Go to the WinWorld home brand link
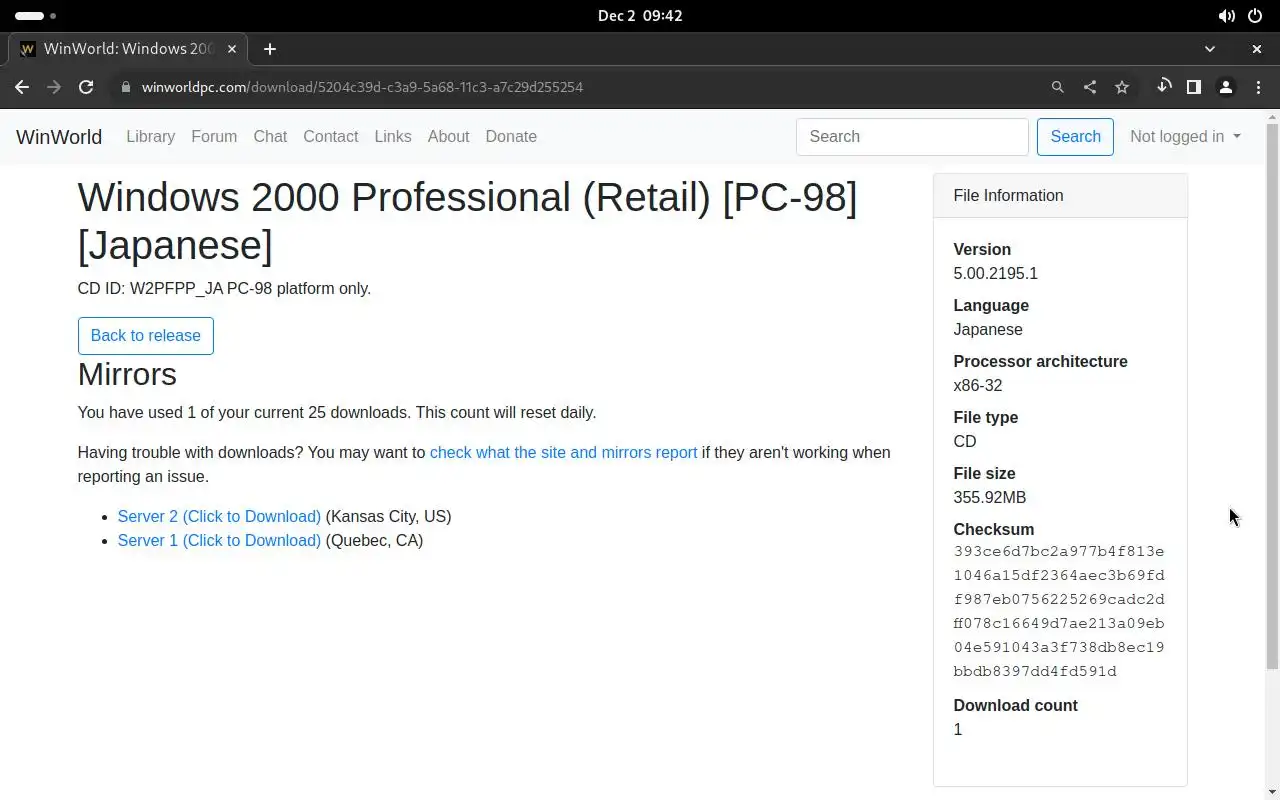 point(59,137)
